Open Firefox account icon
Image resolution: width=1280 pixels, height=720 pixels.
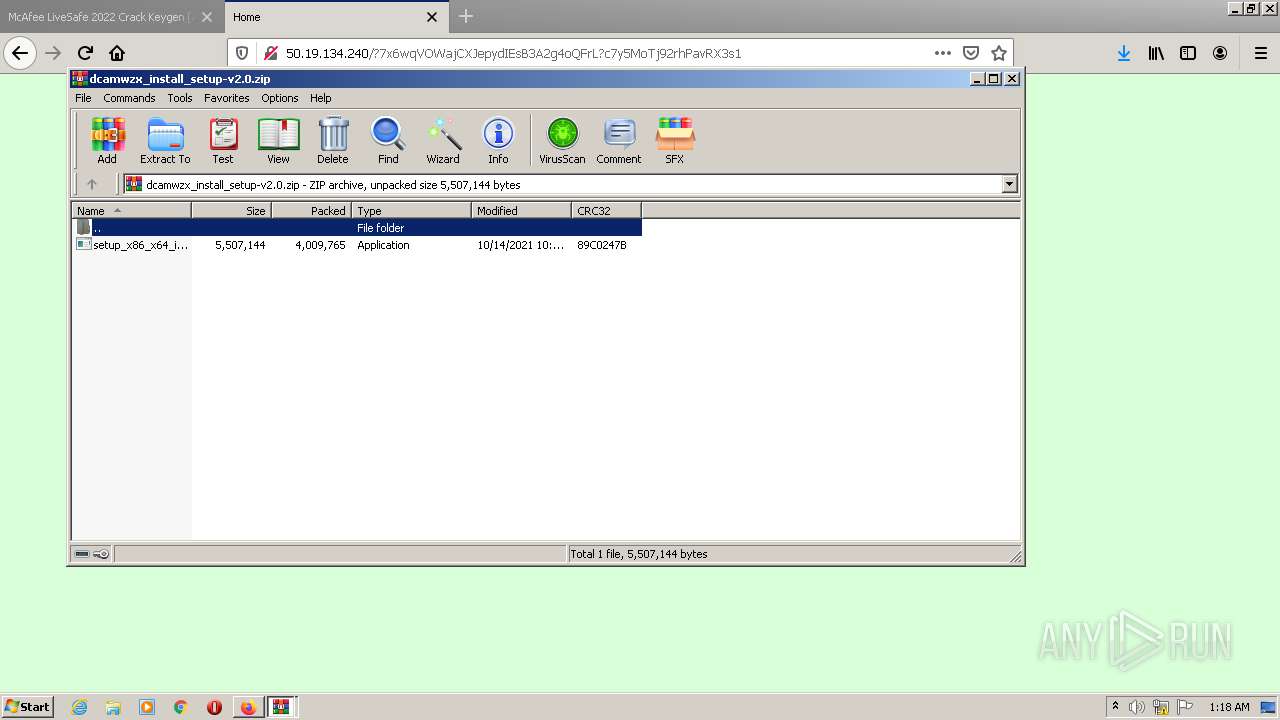(1220, 53)
